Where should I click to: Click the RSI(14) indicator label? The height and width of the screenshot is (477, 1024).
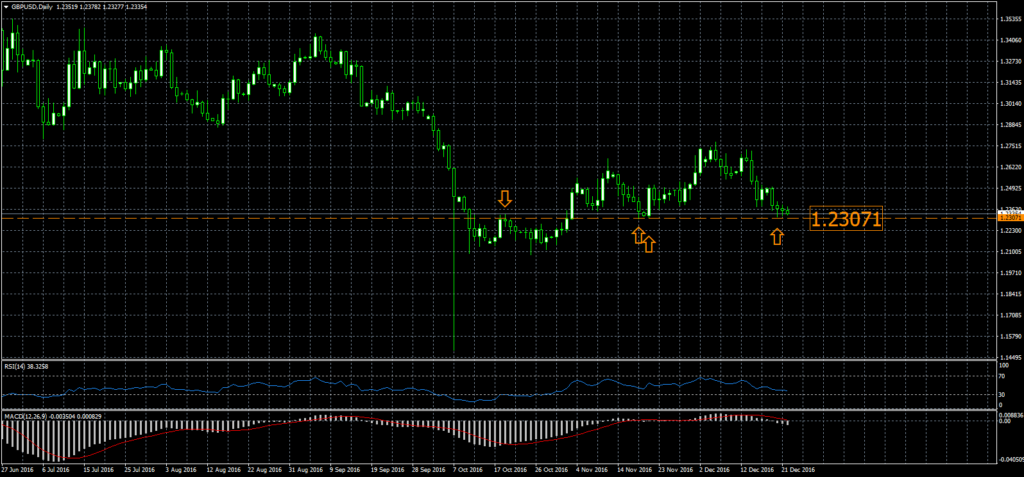pos(14,367)
